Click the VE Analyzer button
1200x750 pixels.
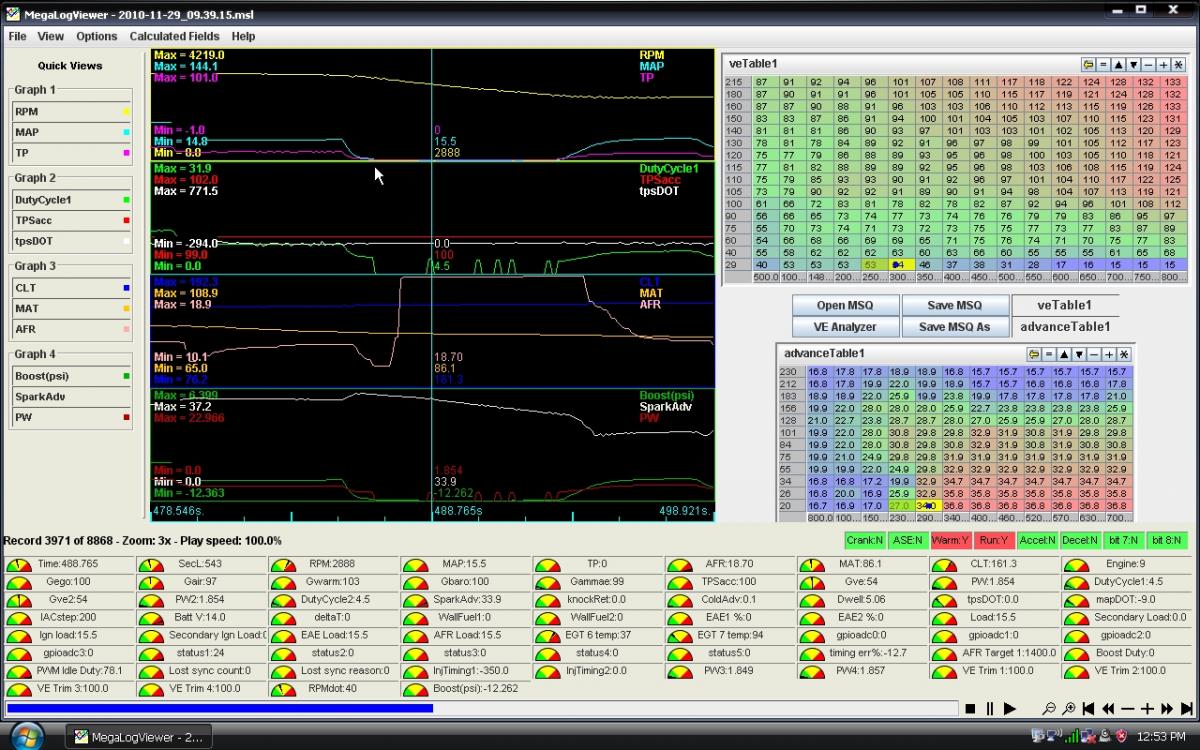(x=845, y=326)
